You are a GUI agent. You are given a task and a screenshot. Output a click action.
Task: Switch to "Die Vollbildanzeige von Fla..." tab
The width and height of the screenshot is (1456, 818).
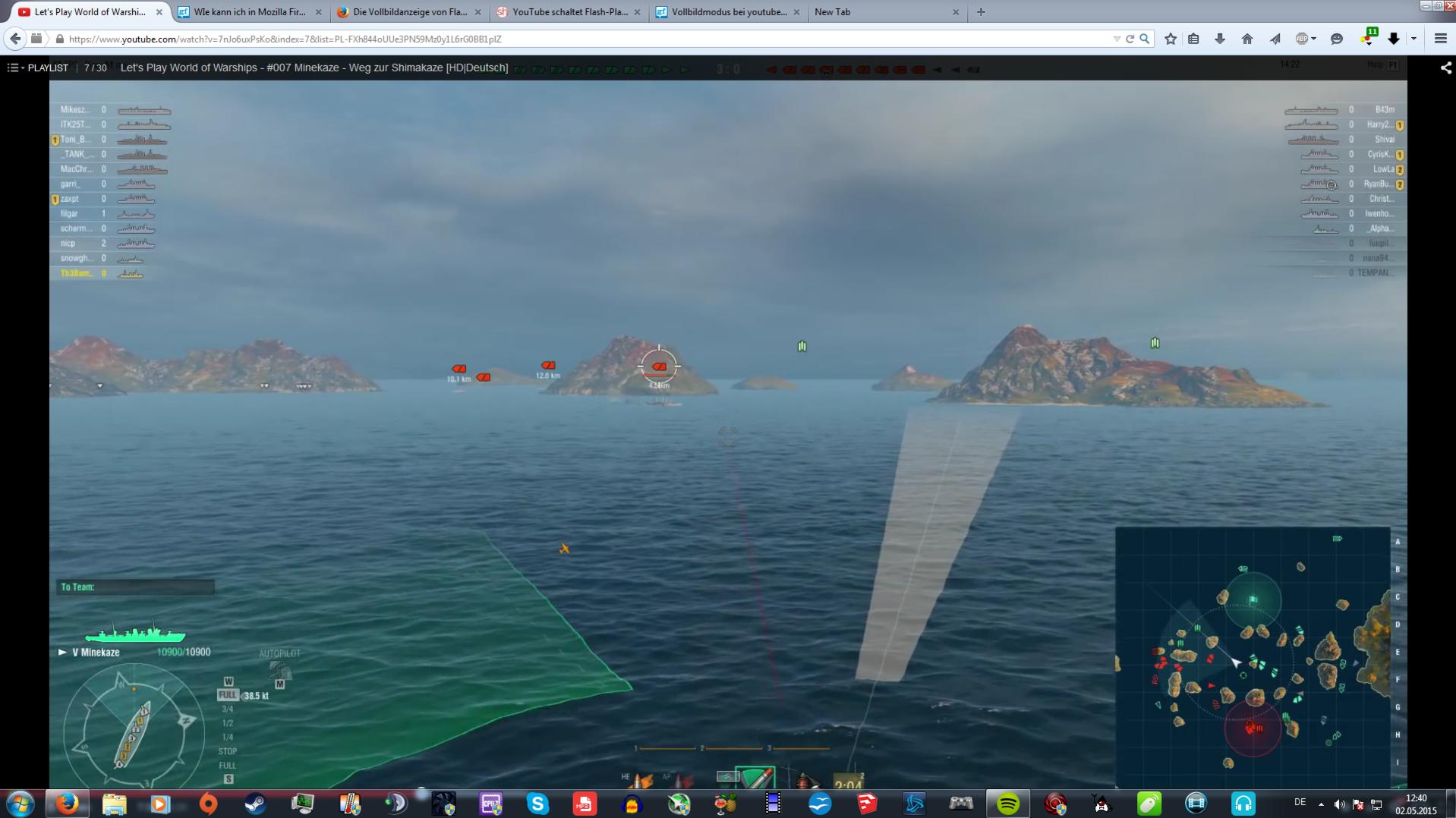408,12
